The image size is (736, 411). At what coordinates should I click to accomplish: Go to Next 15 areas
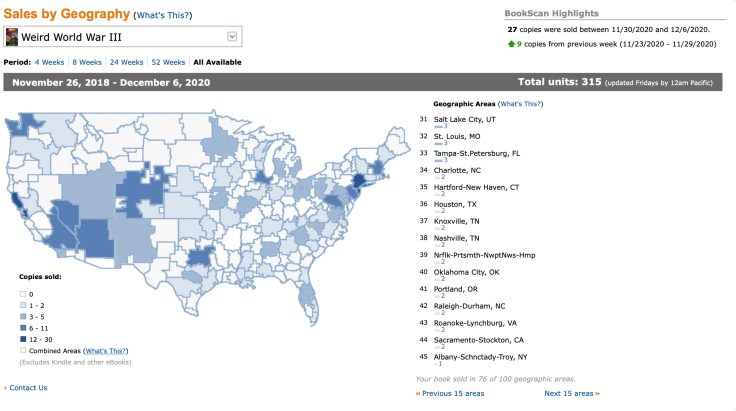569,394
